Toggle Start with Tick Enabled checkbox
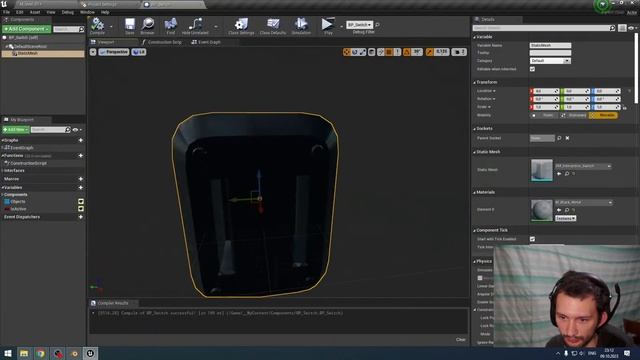Screen dimensions: 640x360 (x=532, y=239)
